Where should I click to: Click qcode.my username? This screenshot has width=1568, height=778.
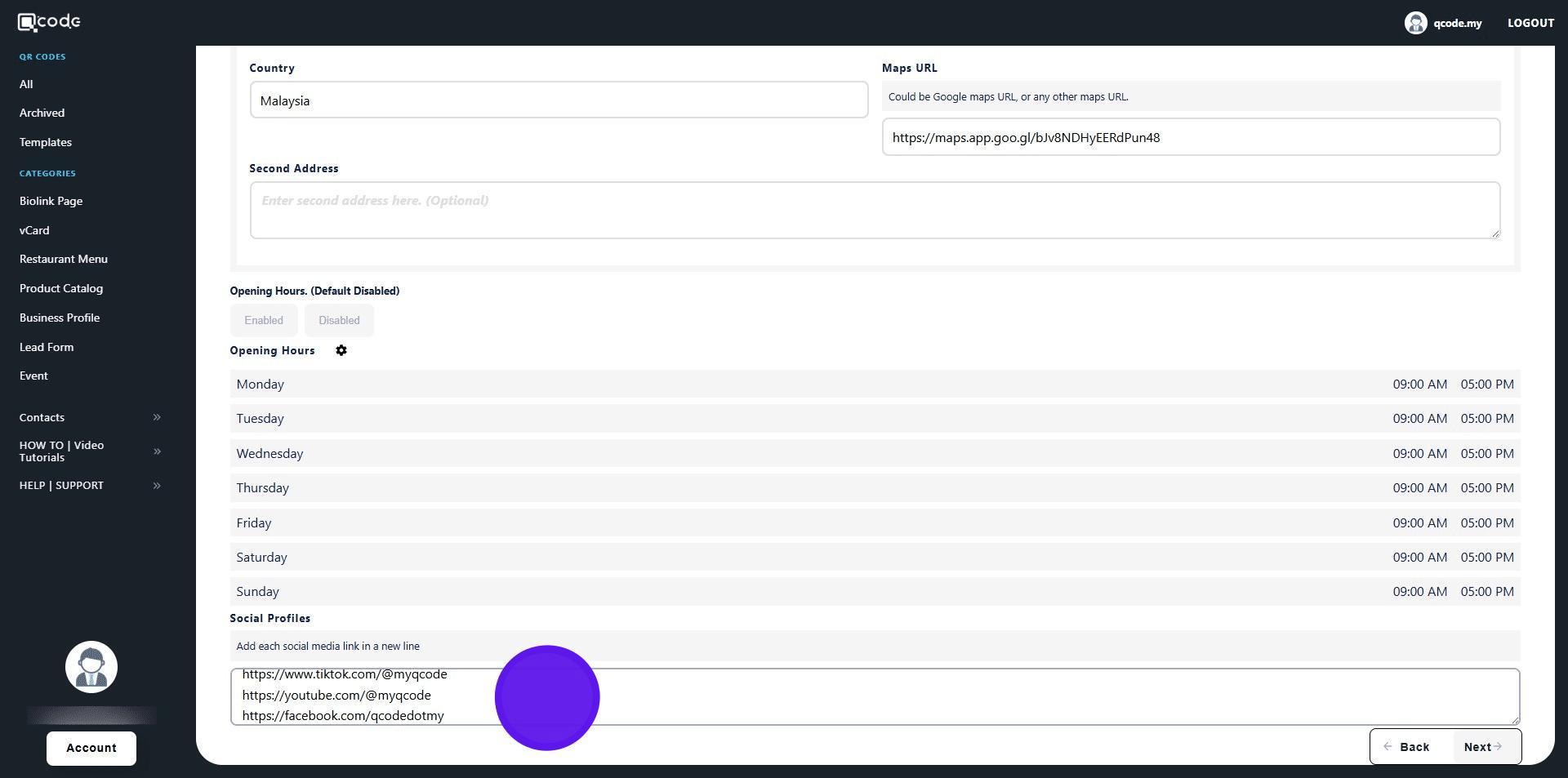1457,23
